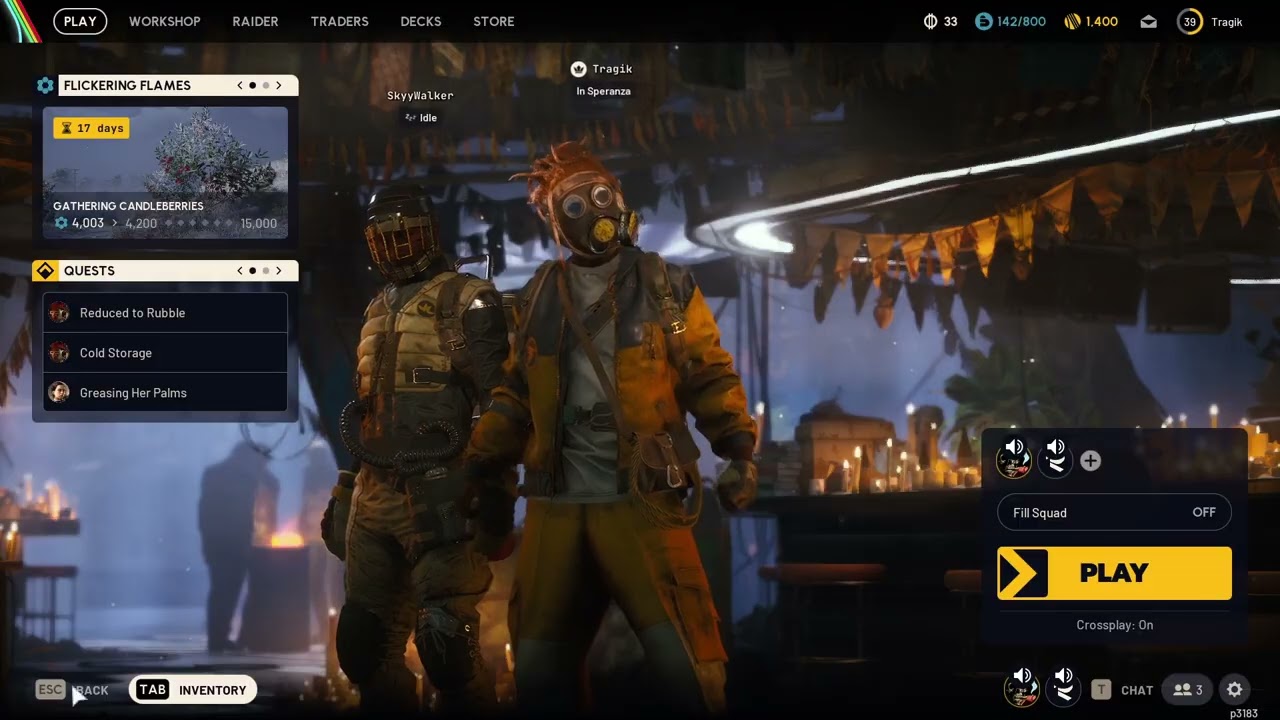The height and width of the screenshot is (720, 1280).
Task: Open the Gathering Candleberries event card
Action: point(165,173)
